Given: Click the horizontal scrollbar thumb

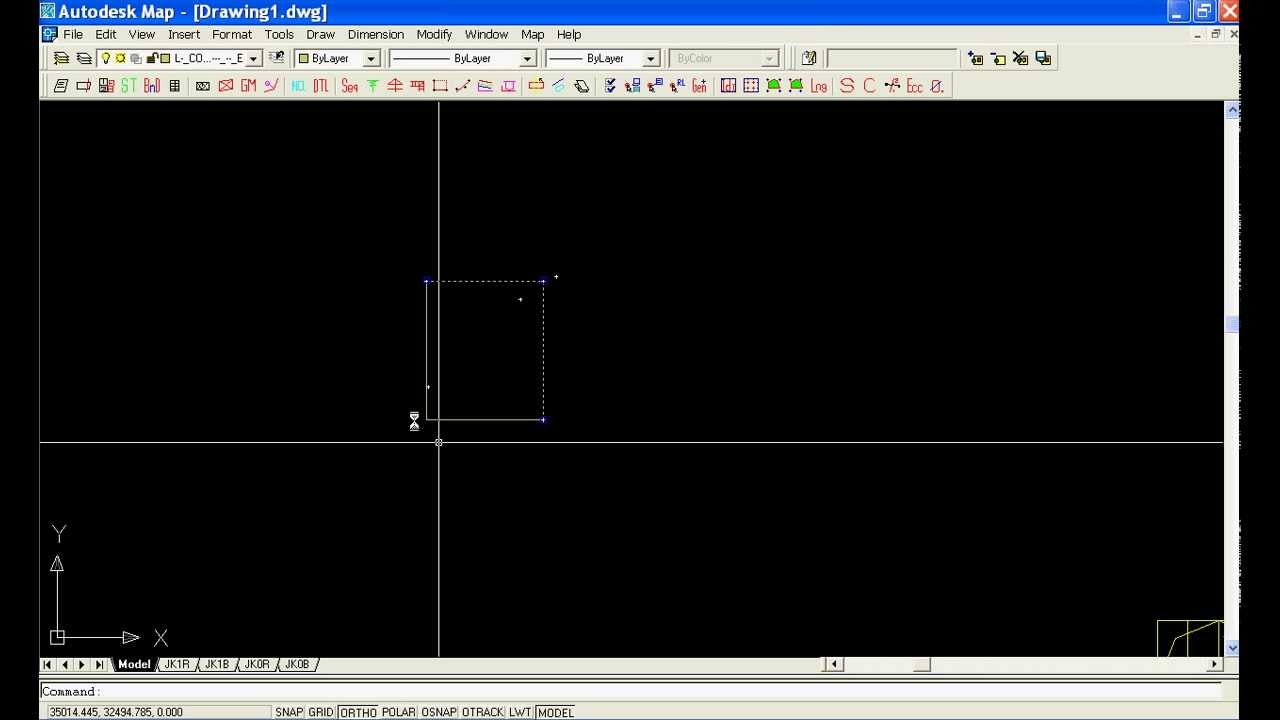Looking at the screenshot, I should point(923,664).
